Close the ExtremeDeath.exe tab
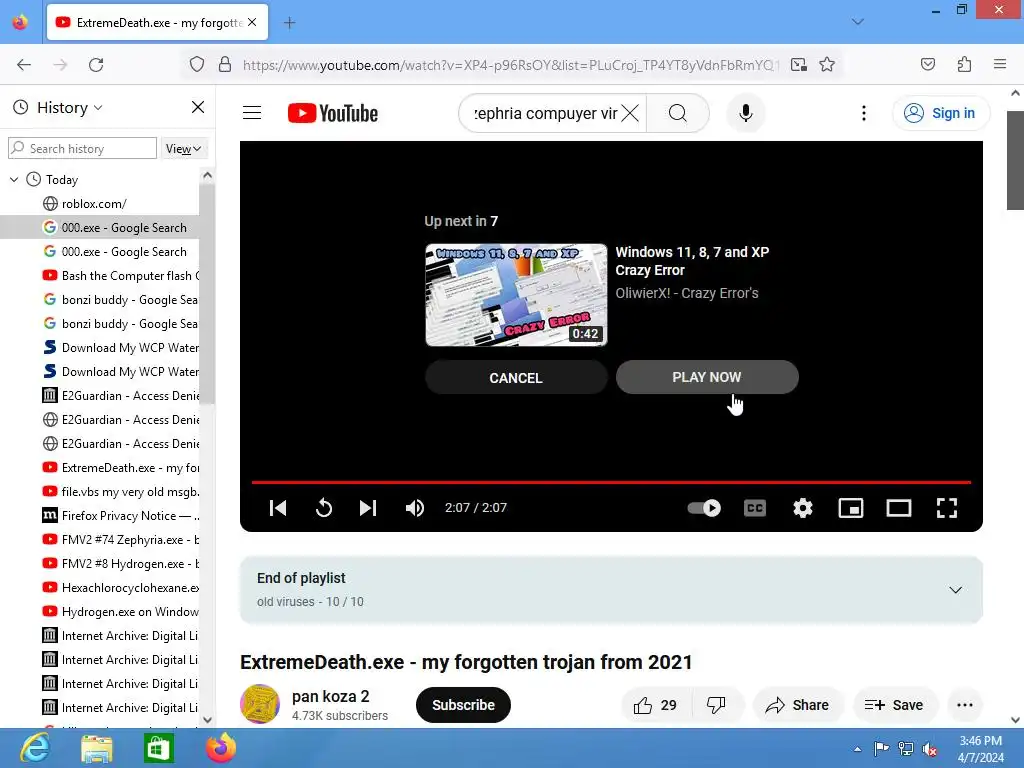 252,23
